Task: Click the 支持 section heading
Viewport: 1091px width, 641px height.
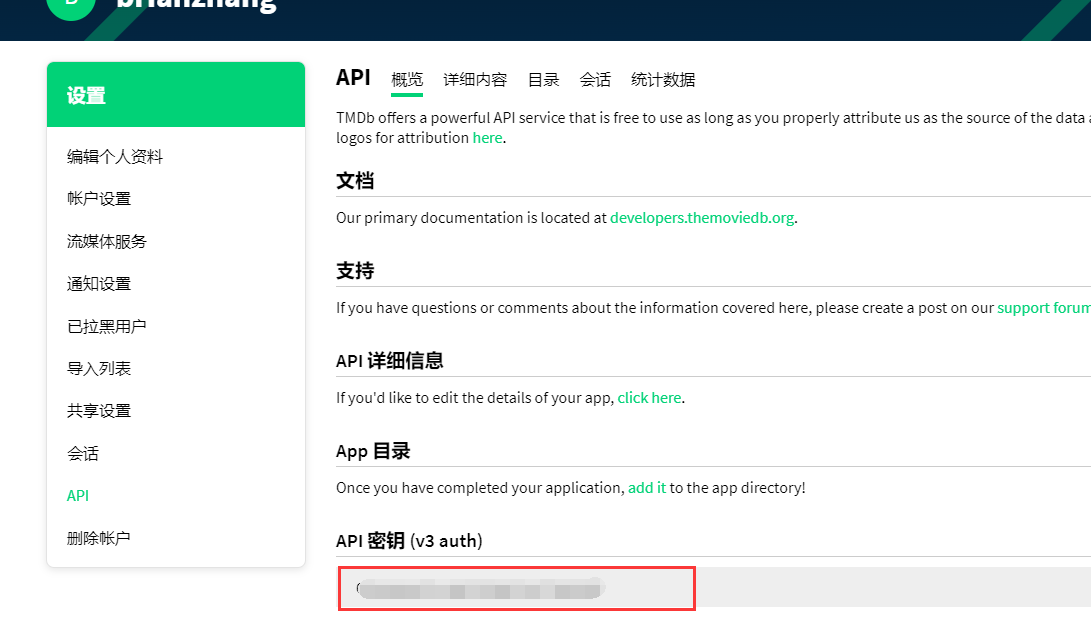Action: (x=355, y=271)
